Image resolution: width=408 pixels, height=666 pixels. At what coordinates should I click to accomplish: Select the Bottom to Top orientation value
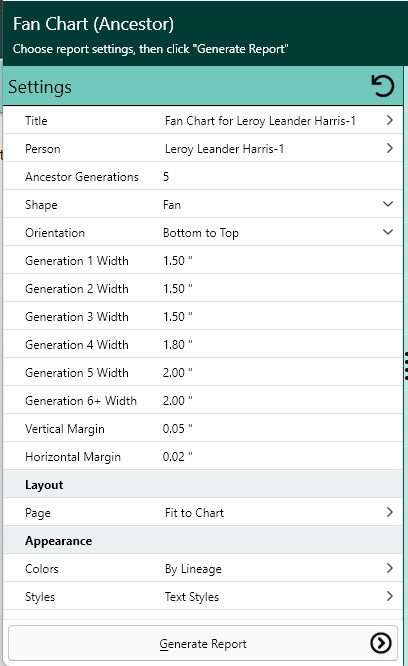point(201,233)
